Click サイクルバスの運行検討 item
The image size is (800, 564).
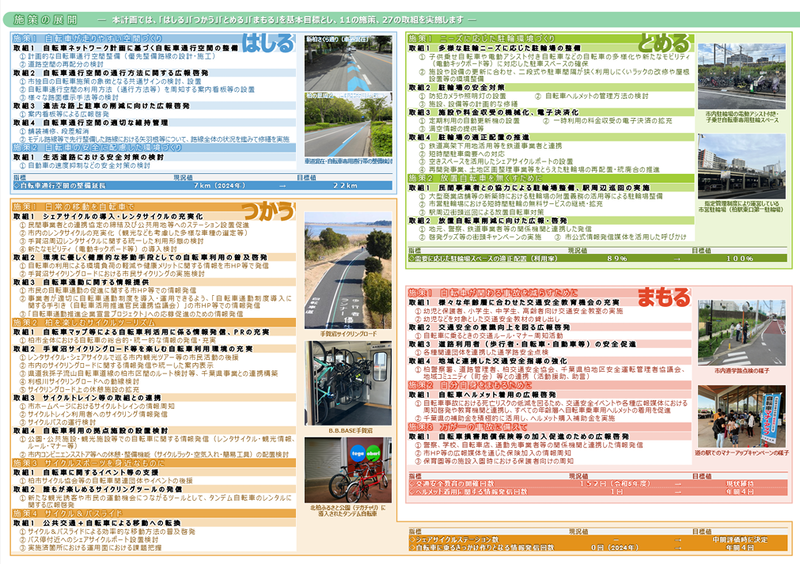pos(58,423)
